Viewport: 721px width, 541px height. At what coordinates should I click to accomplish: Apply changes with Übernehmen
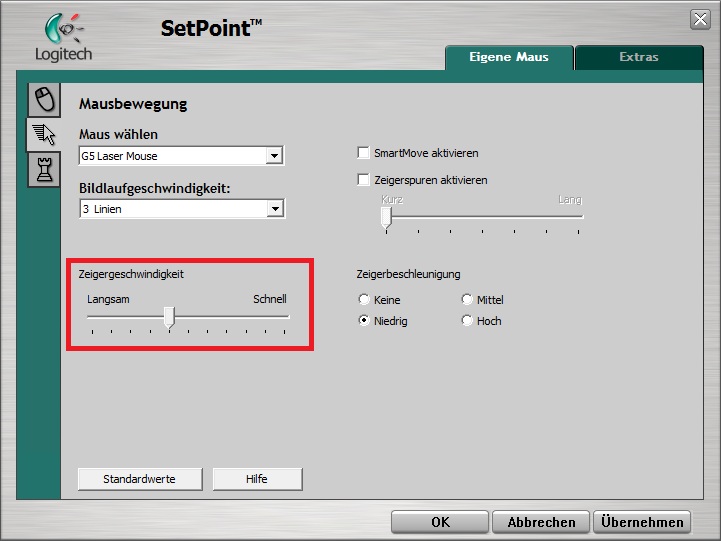click(x=642, y=522)
